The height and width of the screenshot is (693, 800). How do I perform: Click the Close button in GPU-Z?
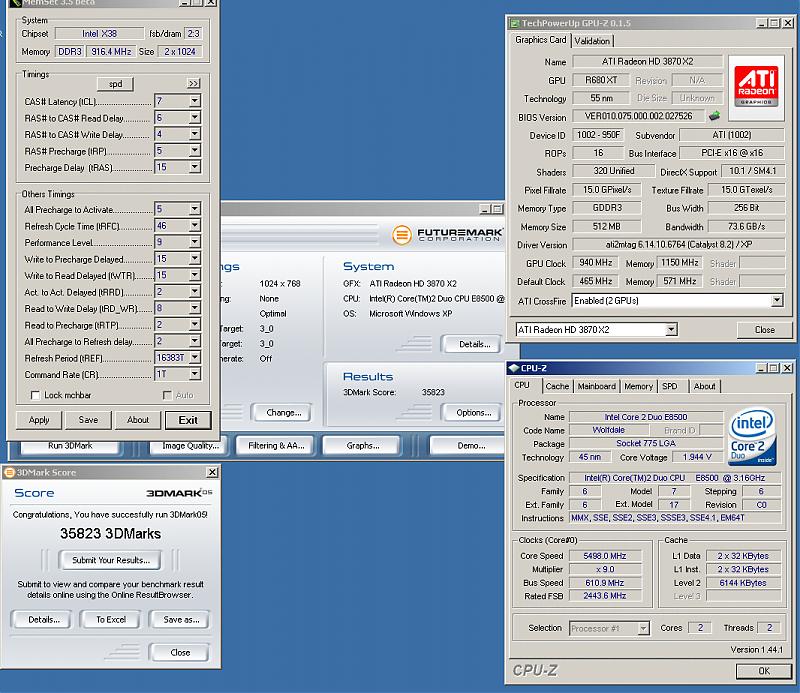[x=764, y=330]
